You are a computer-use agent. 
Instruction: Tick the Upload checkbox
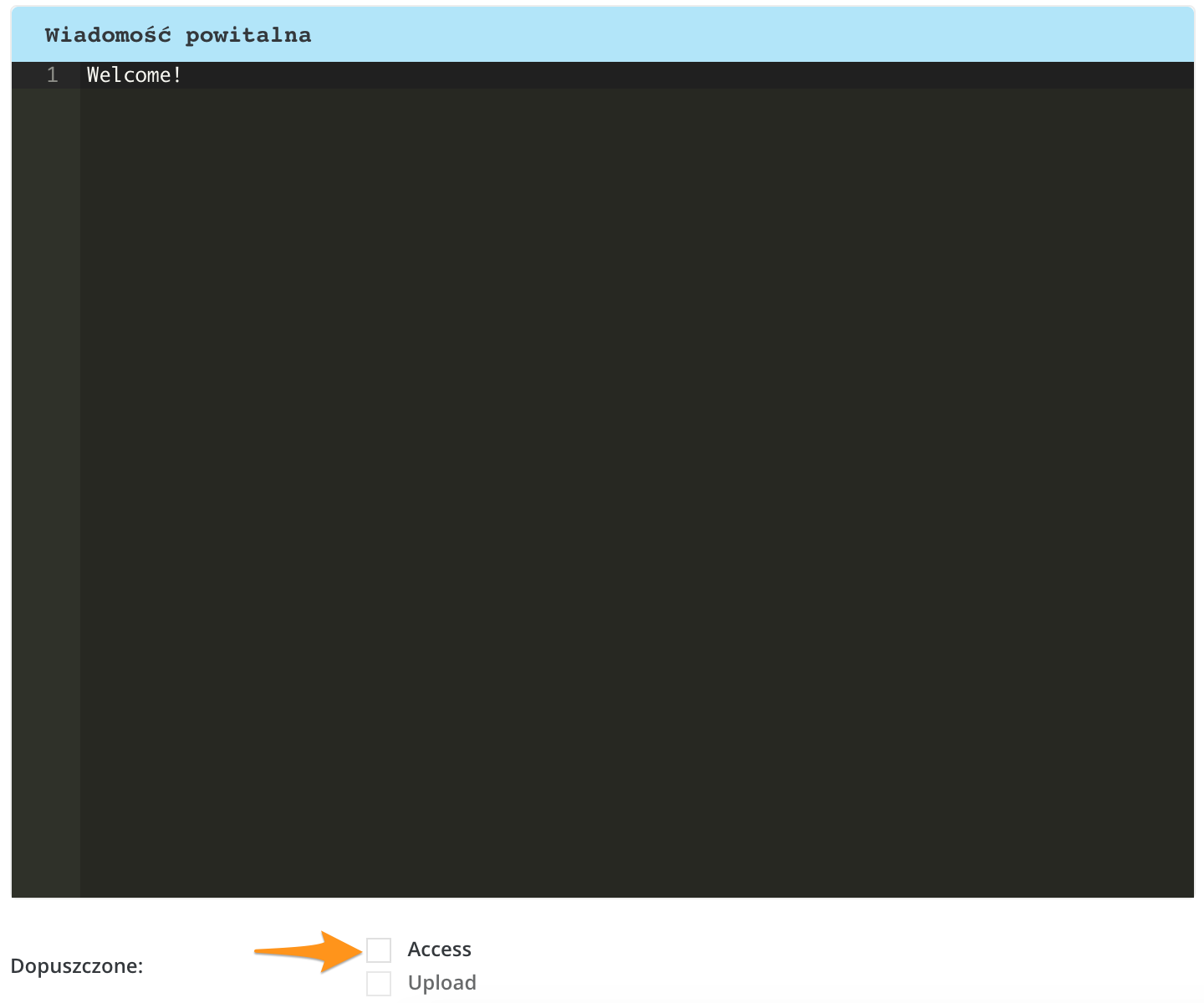tap(379, 984)
